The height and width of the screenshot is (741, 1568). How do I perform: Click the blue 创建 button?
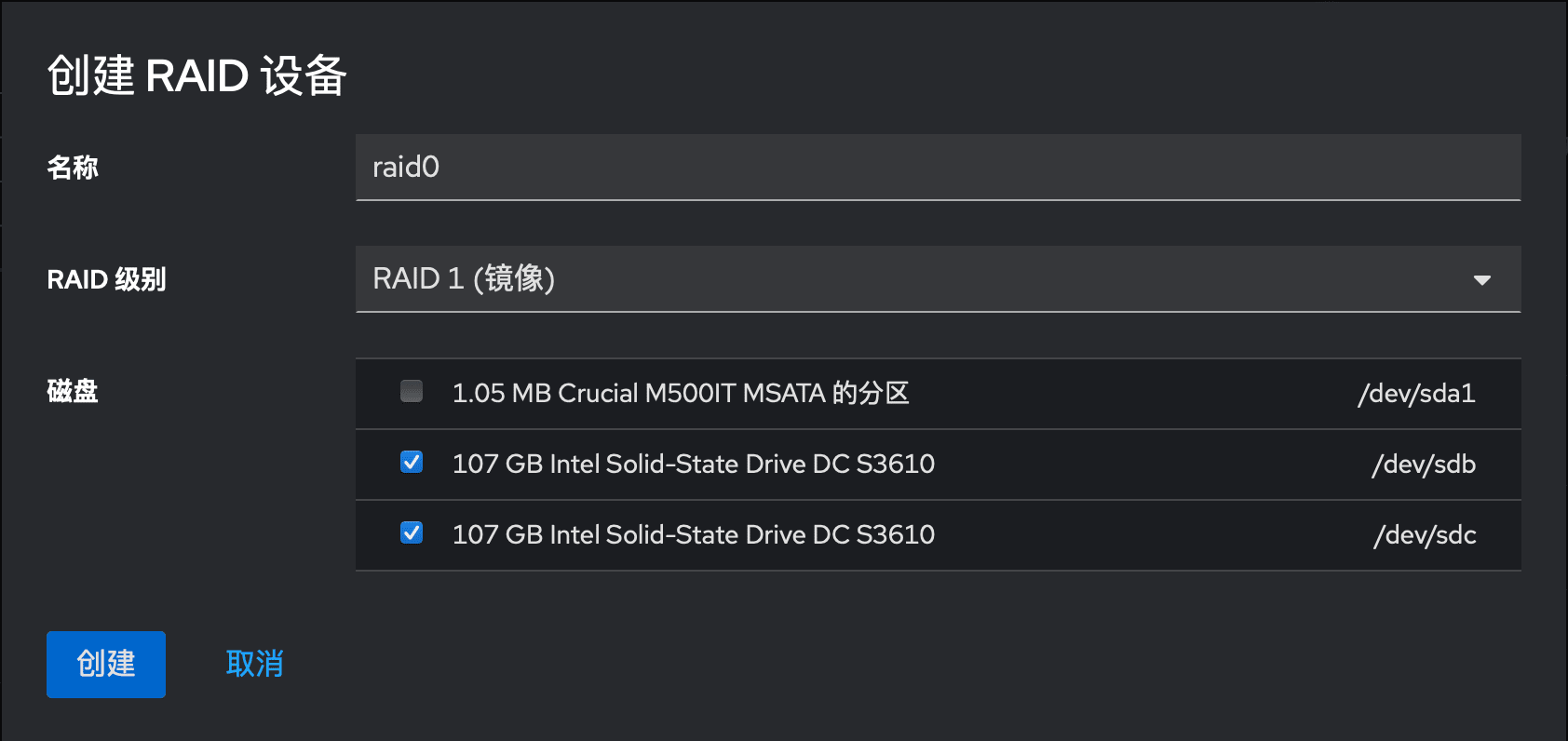point(106,665)
